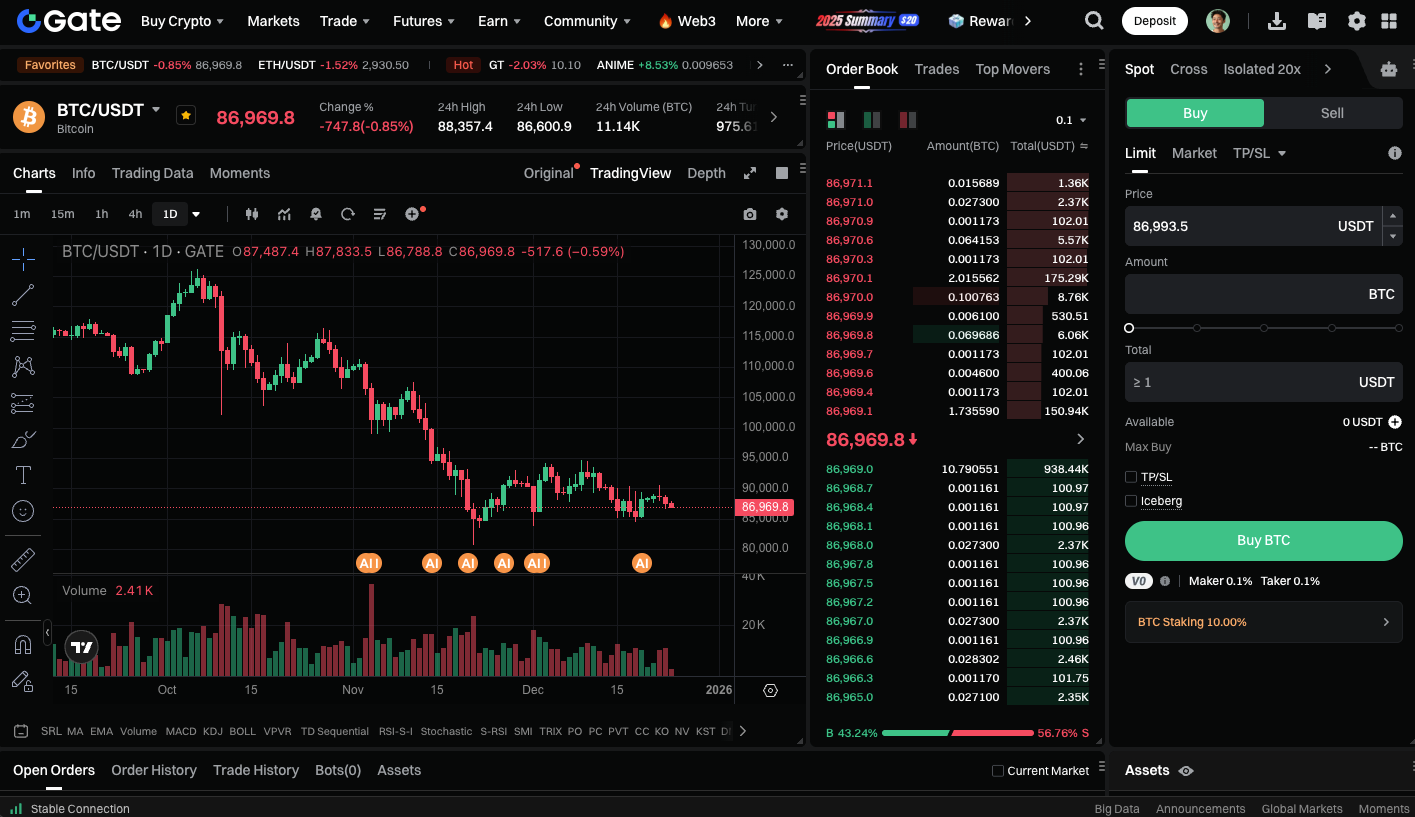Viewport: 1415px width, 817px height.
Task: Select the Market order tab
Action: [1194, 153]
